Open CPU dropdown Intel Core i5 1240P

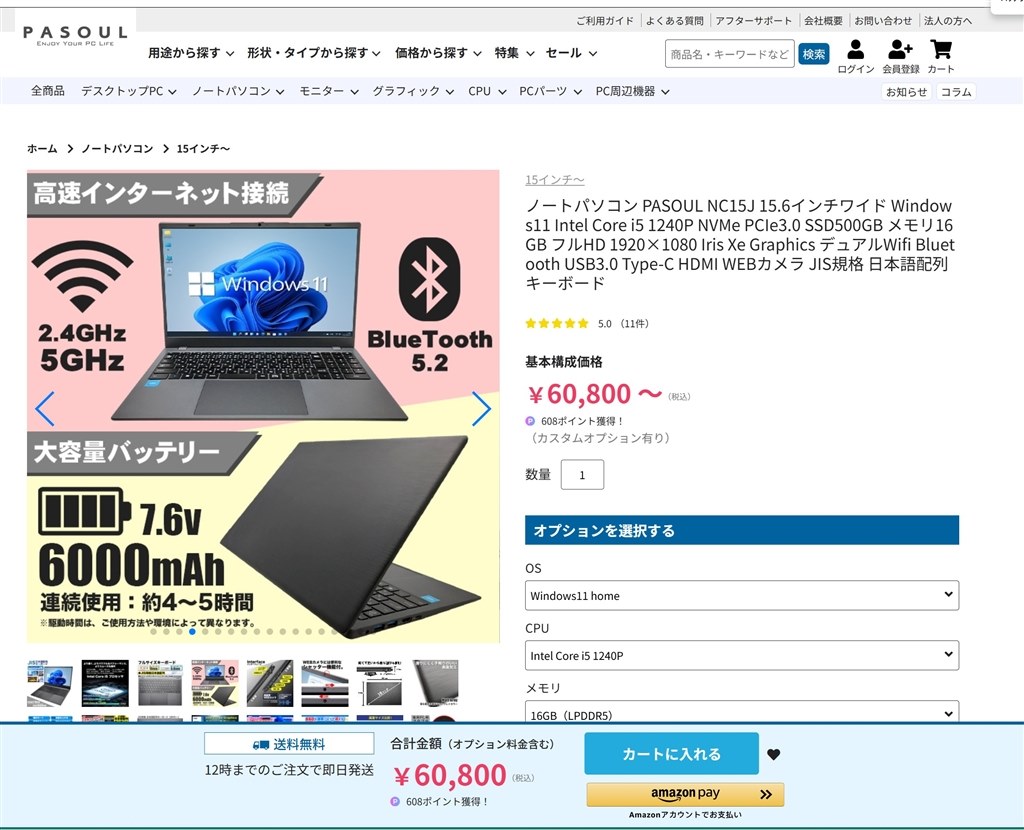[x=742, y=655]
